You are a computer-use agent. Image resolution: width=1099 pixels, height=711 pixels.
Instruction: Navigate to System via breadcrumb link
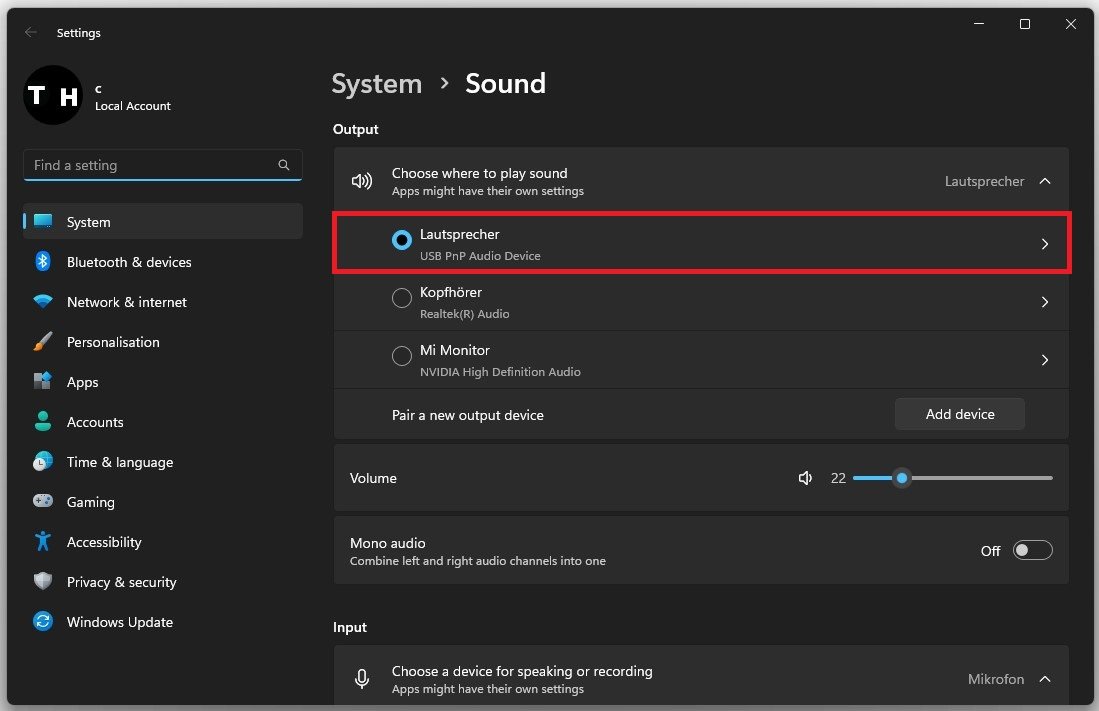[376, 83]
